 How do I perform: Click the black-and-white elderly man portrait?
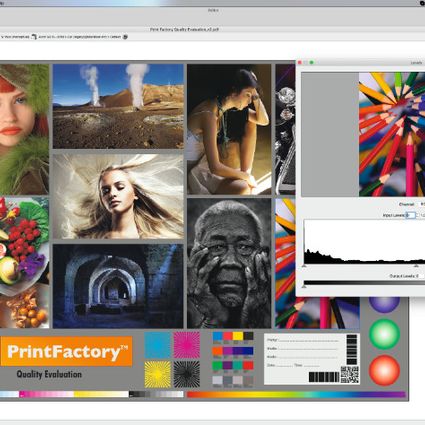click(229, 263)
